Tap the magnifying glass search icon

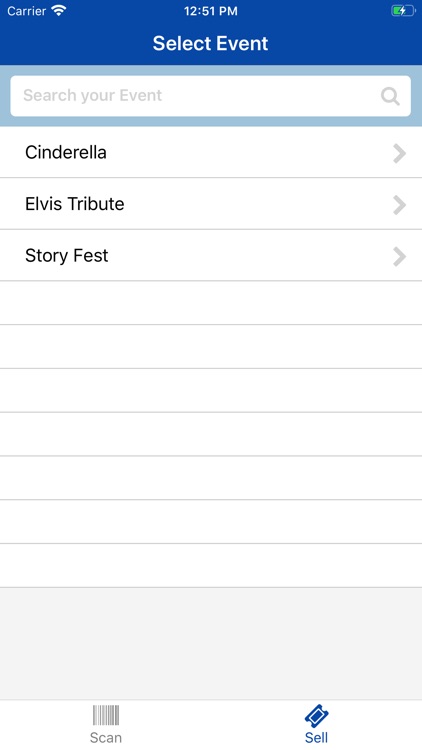(x=390, y=97)
